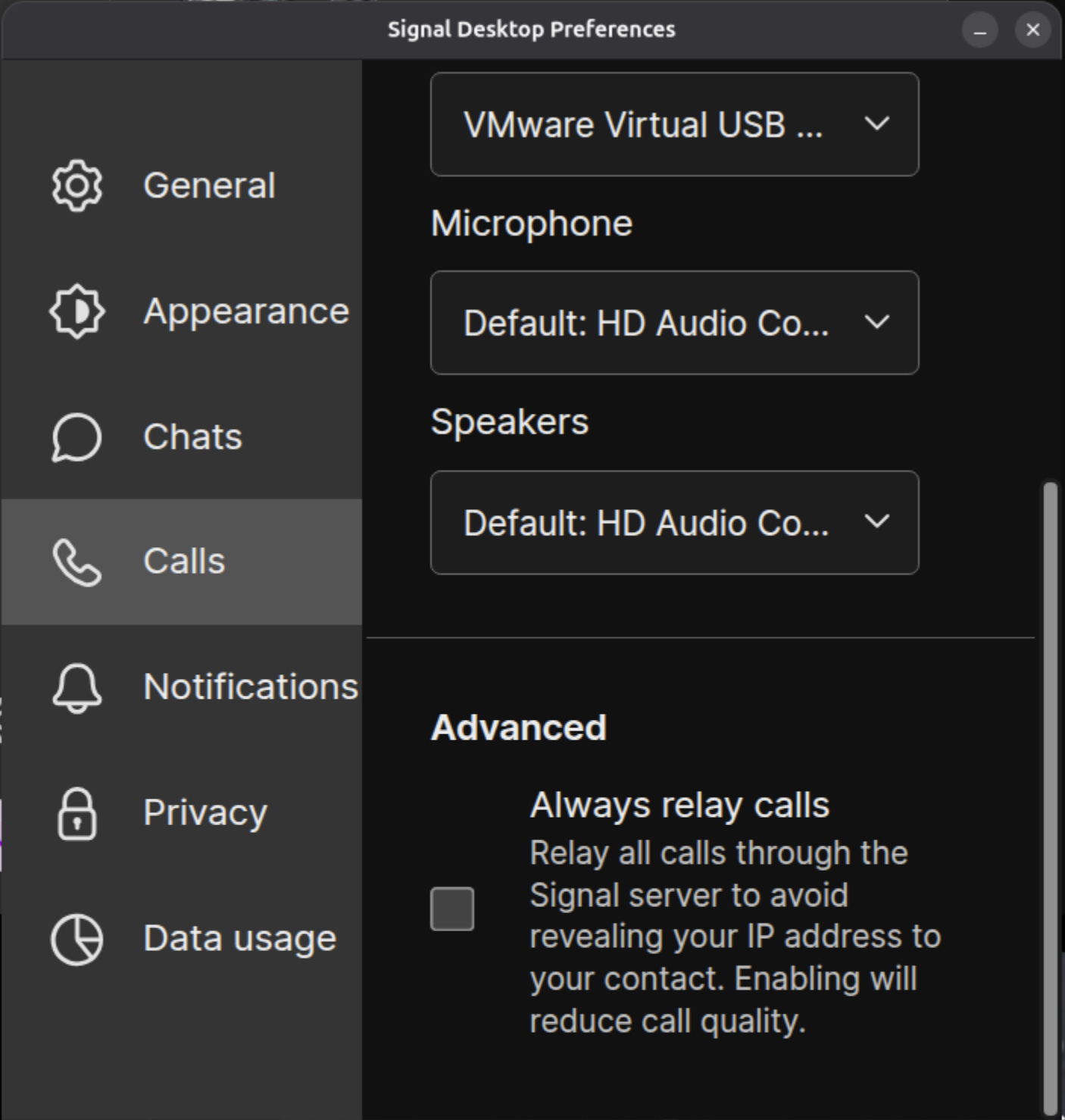1065x1120 pixels.
Task: Click the Calls phone icon
Action: click(77, 562)
